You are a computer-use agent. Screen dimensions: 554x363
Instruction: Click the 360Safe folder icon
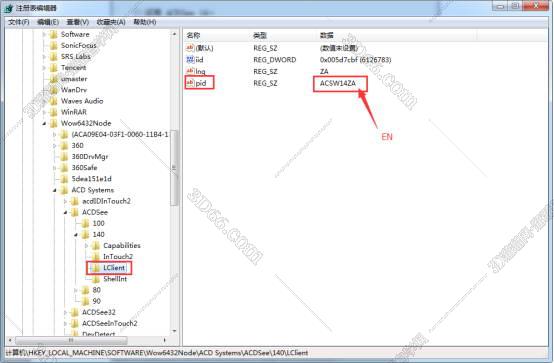click(64, 168)
